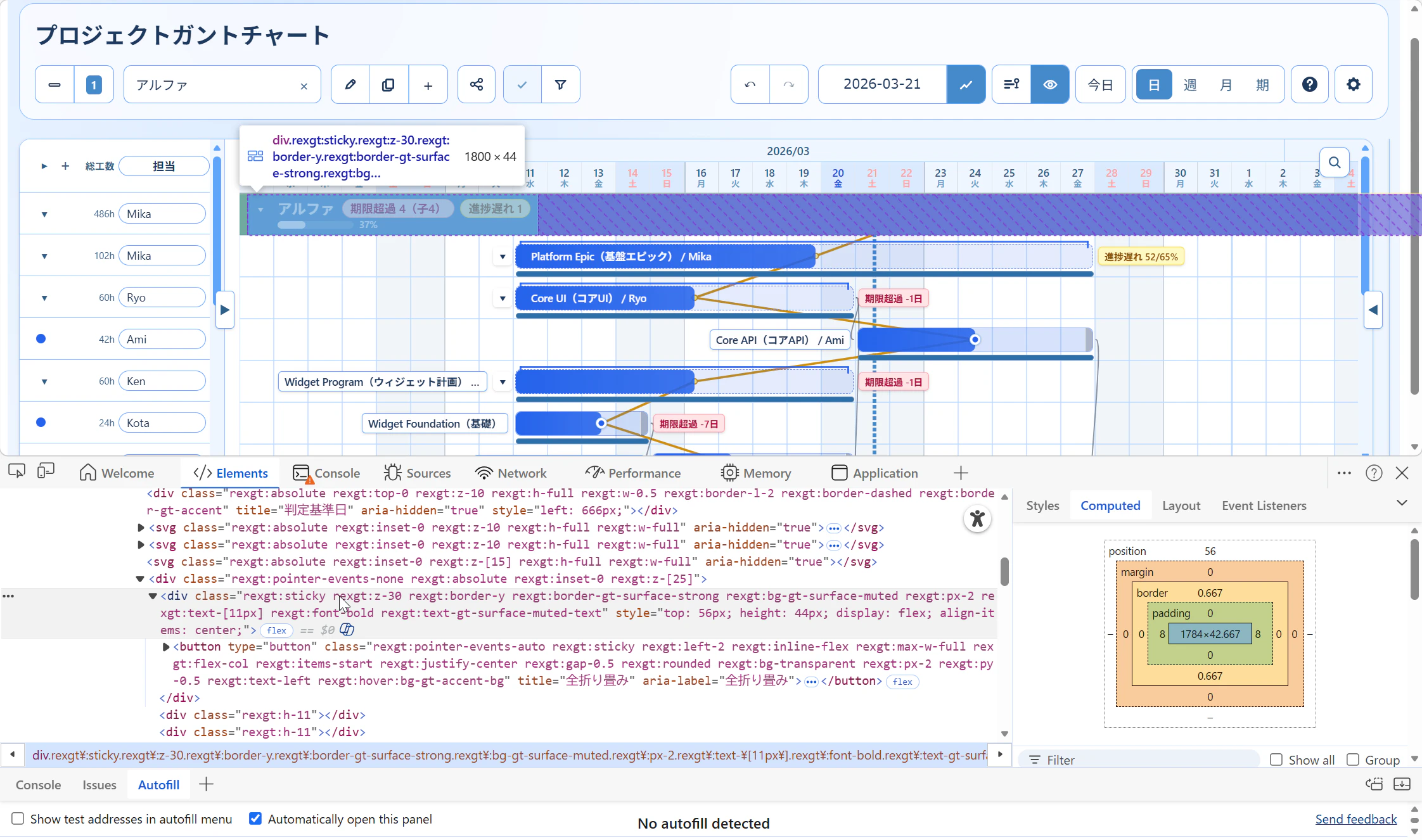
Task: Toggle the eye visibility button
Action: [1049, 84]
